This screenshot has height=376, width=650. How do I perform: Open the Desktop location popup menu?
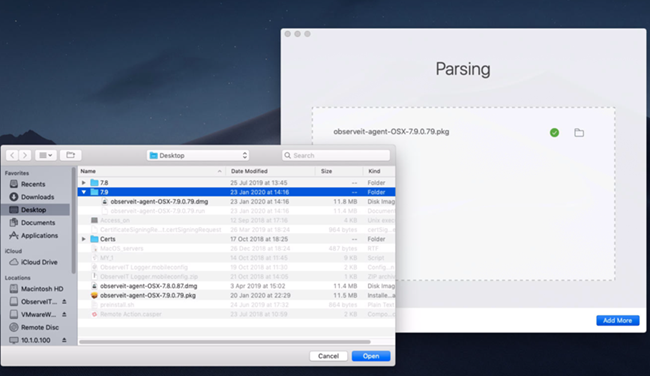[x=198, y=155]
